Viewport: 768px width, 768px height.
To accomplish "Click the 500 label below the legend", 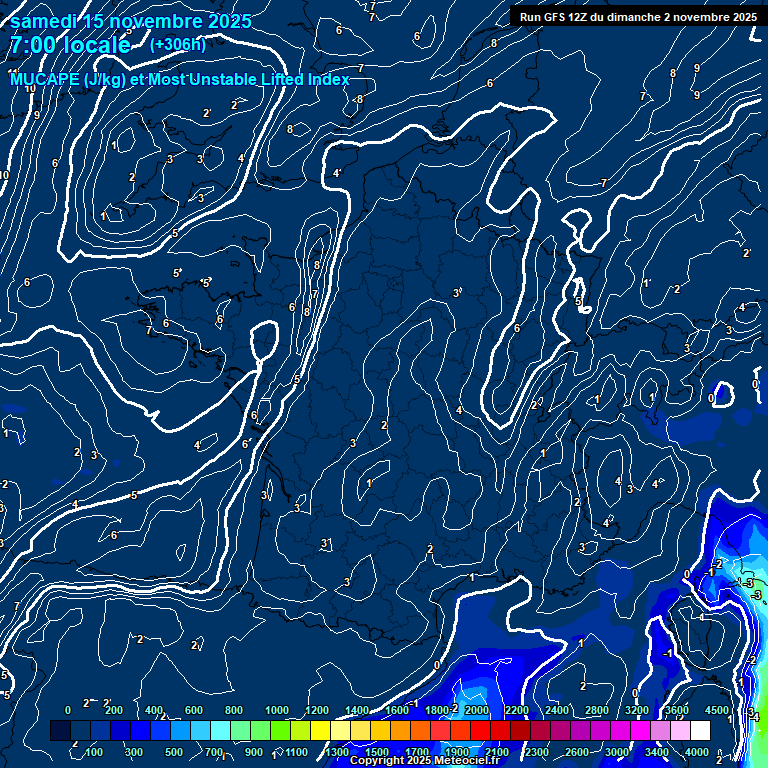I will point(173,752).
